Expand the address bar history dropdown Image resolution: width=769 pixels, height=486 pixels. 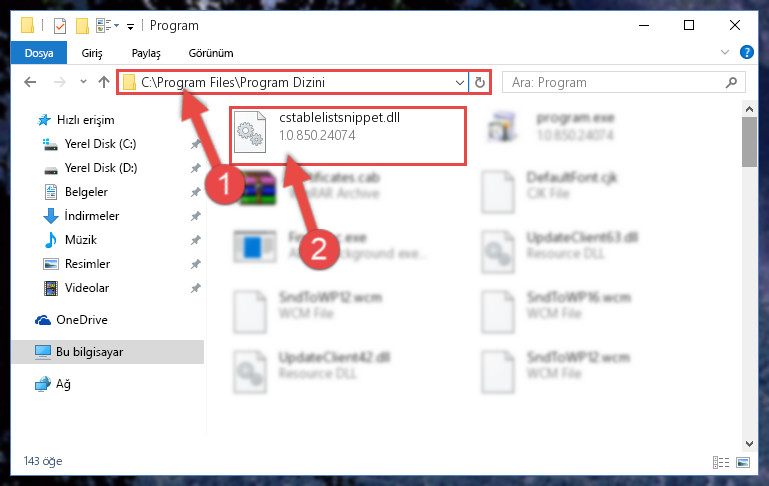[460, 82]
